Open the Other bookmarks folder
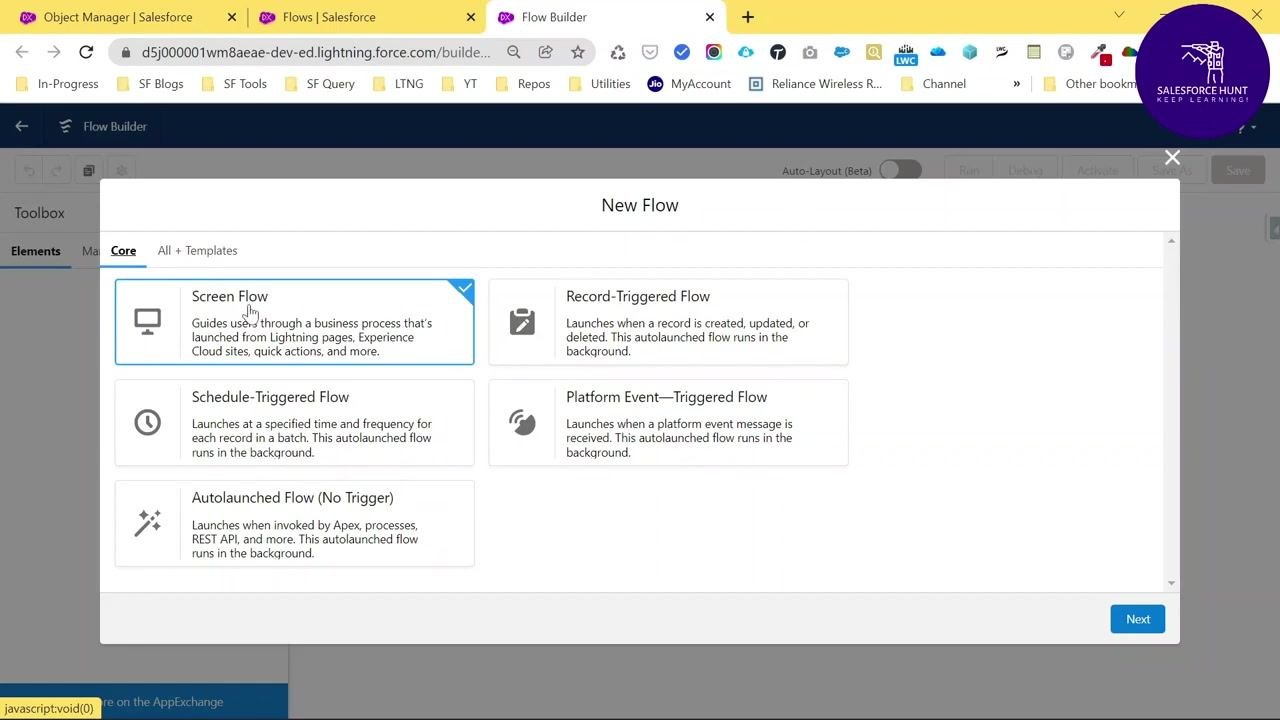 (x=1091, y=84)
